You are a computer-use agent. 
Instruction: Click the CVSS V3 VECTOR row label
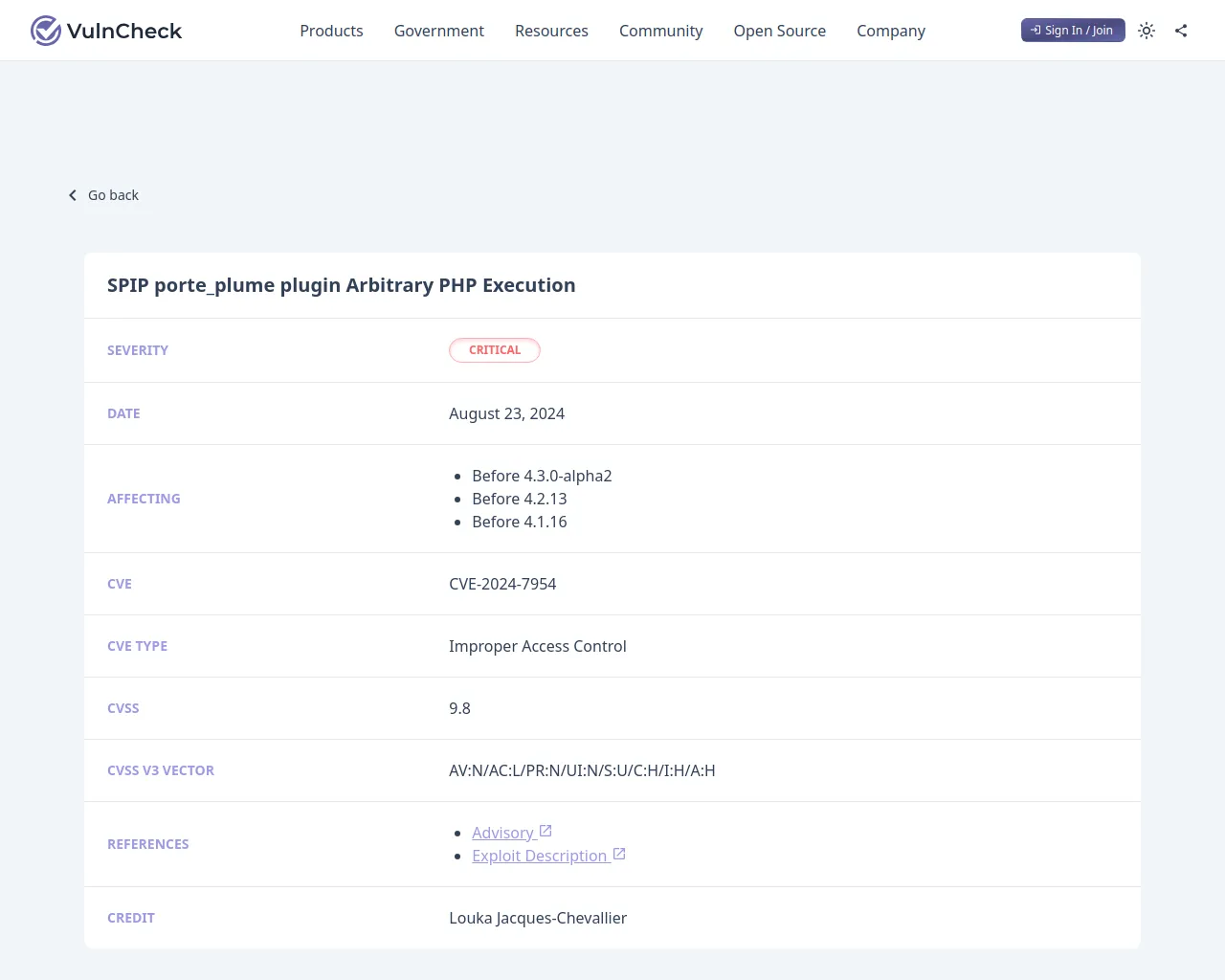pyautogui.click(x=161, y=770)
